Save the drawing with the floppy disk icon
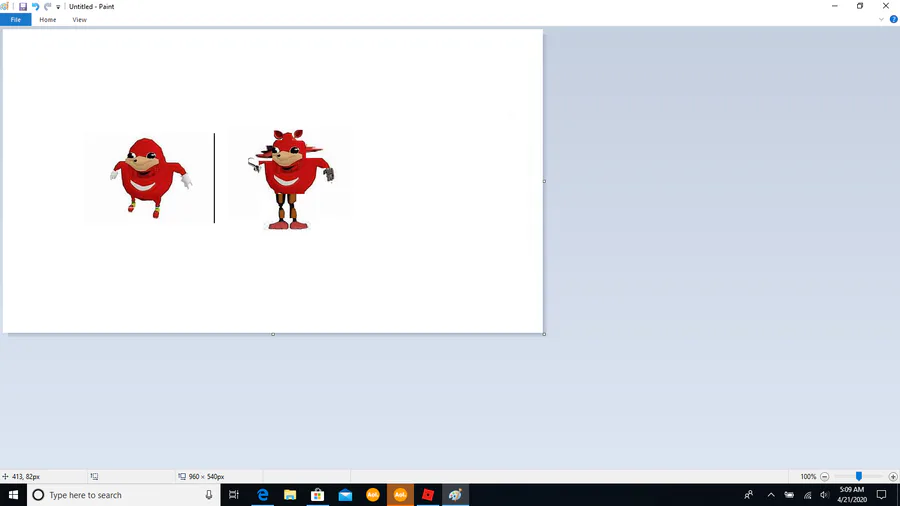The width and height of the screenshot is (900, 506). (x=23, y=6)
